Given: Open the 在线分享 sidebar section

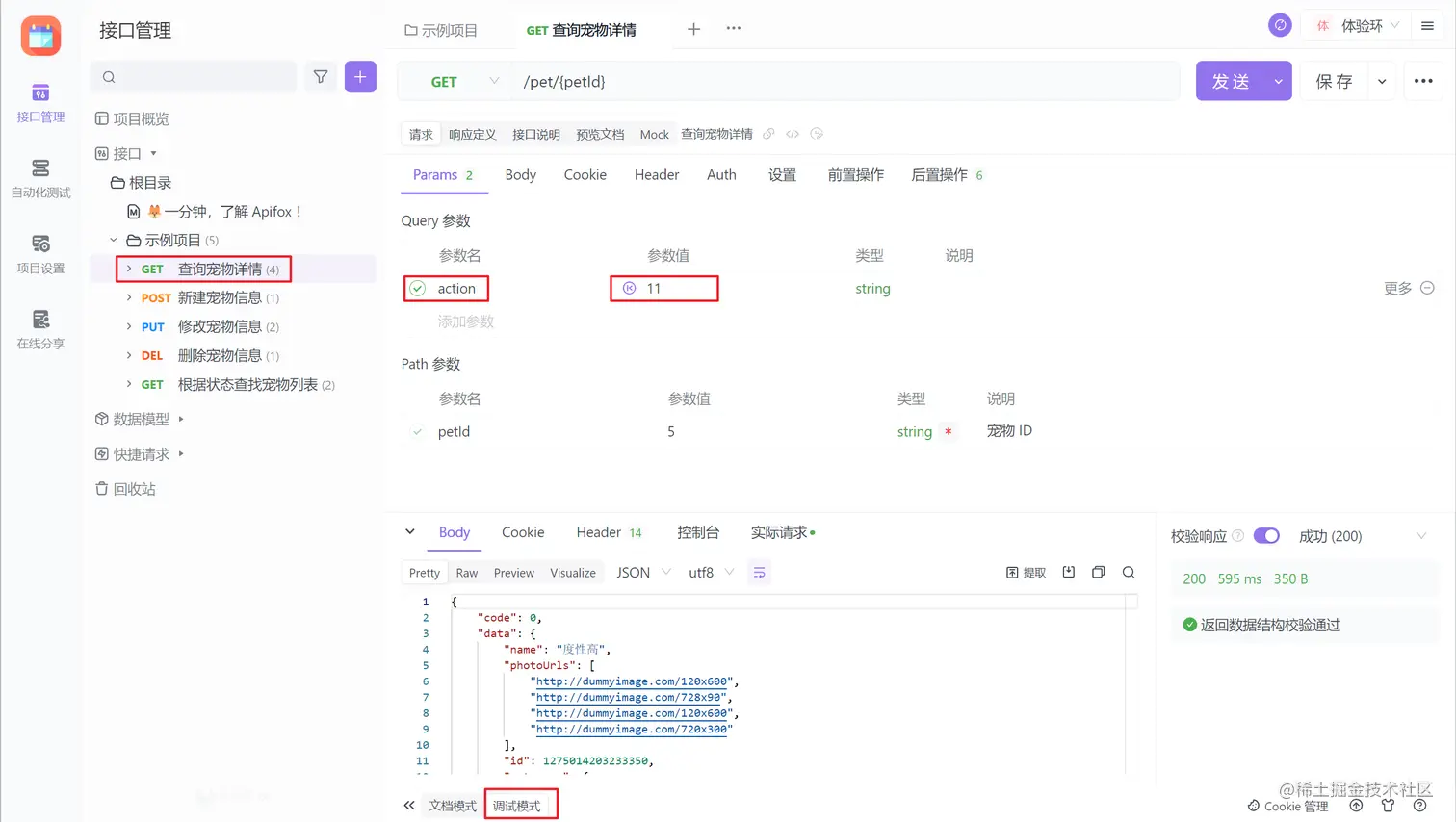Looking at the screenshot, I should (40, 330).
